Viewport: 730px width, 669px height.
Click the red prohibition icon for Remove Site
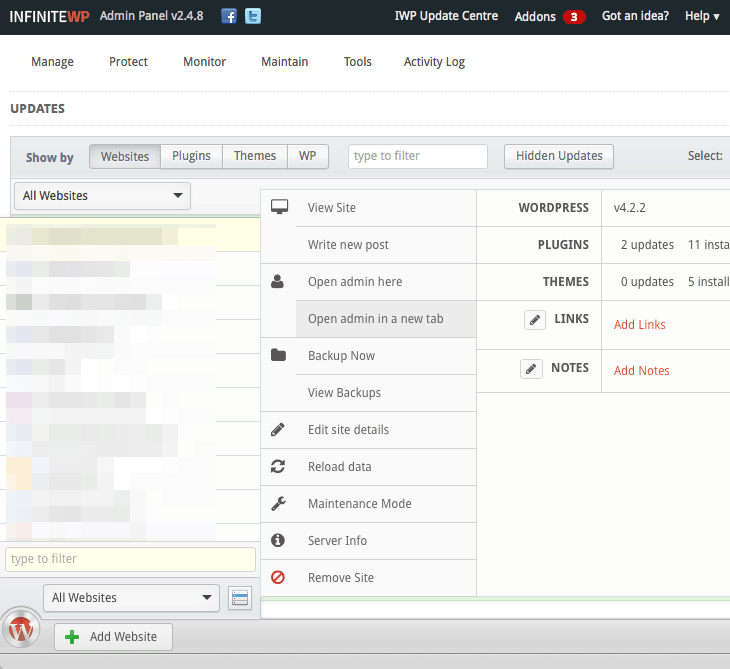click(278, 577)
